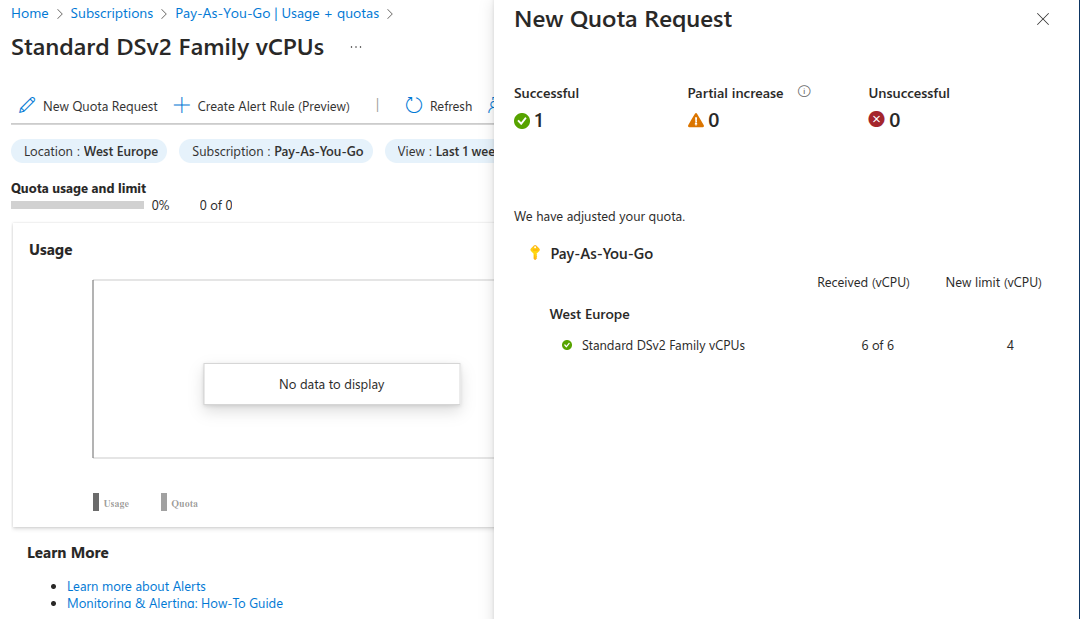
Task: Click the orange Partial increase warning icon
Action: [x=695, y=120]
